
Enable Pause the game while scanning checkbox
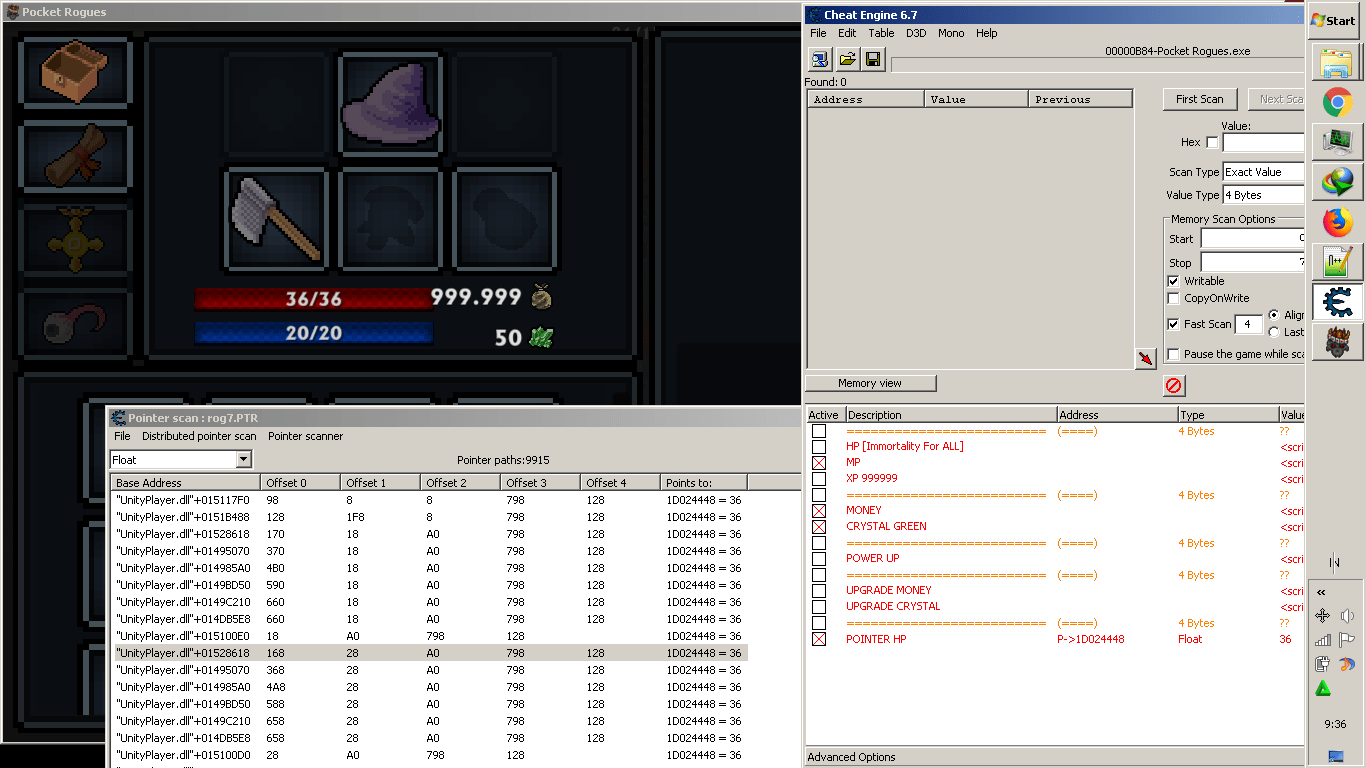tap(1174, 354)
